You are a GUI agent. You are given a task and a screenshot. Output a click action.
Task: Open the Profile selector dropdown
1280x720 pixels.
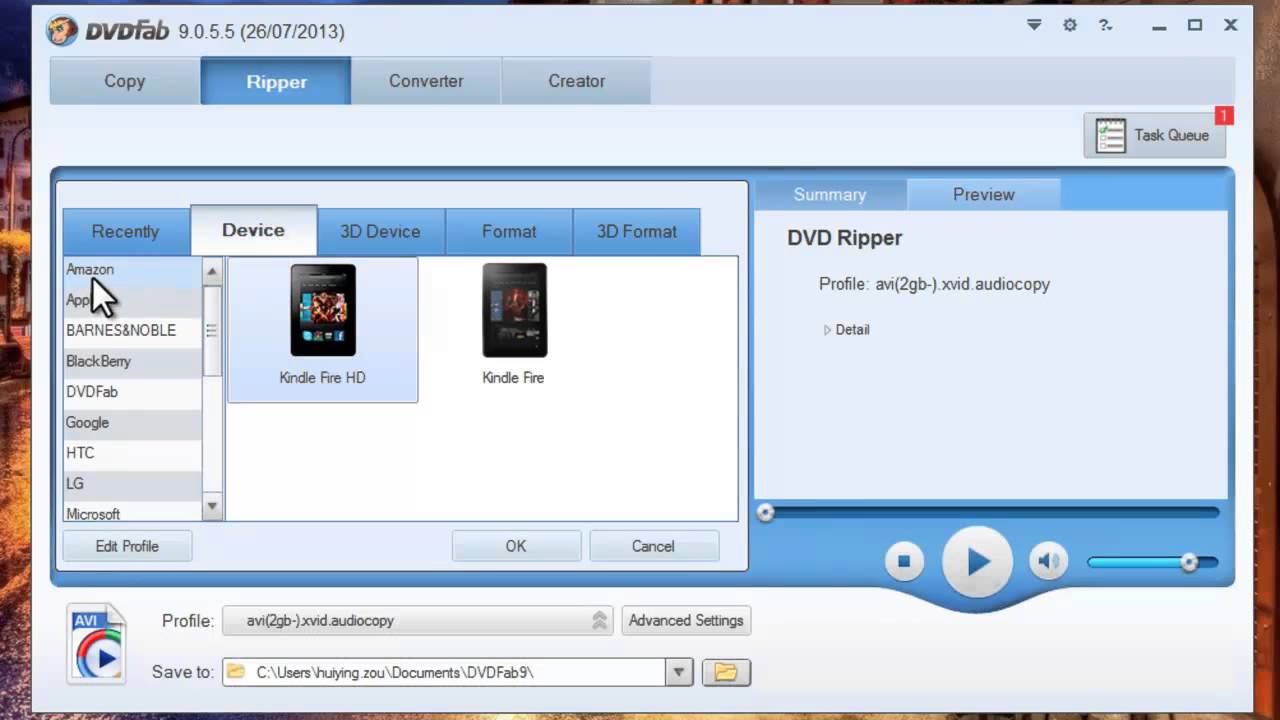pyautogui.click(x=418, y=621)
